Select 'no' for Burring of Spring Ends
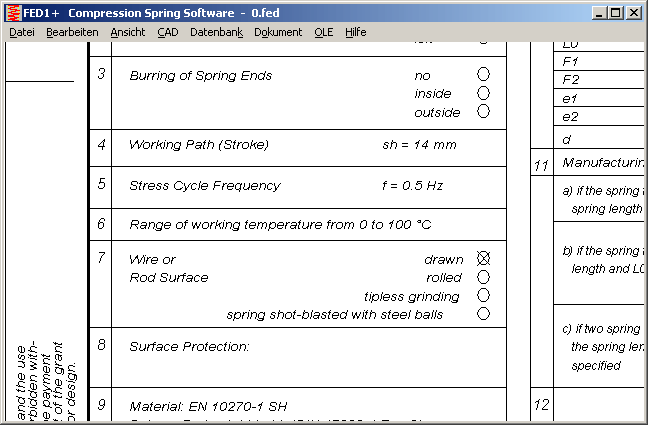 484,74
